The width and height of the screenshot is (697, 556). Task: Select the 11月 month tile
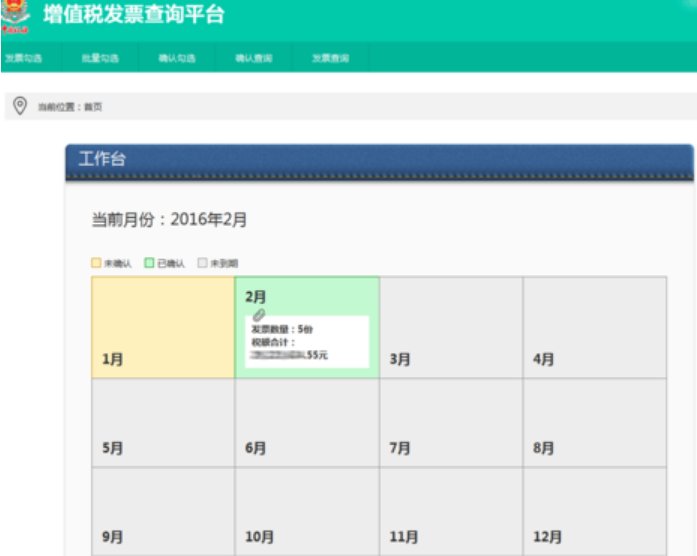pyautogui.click(x=451, y=512)
